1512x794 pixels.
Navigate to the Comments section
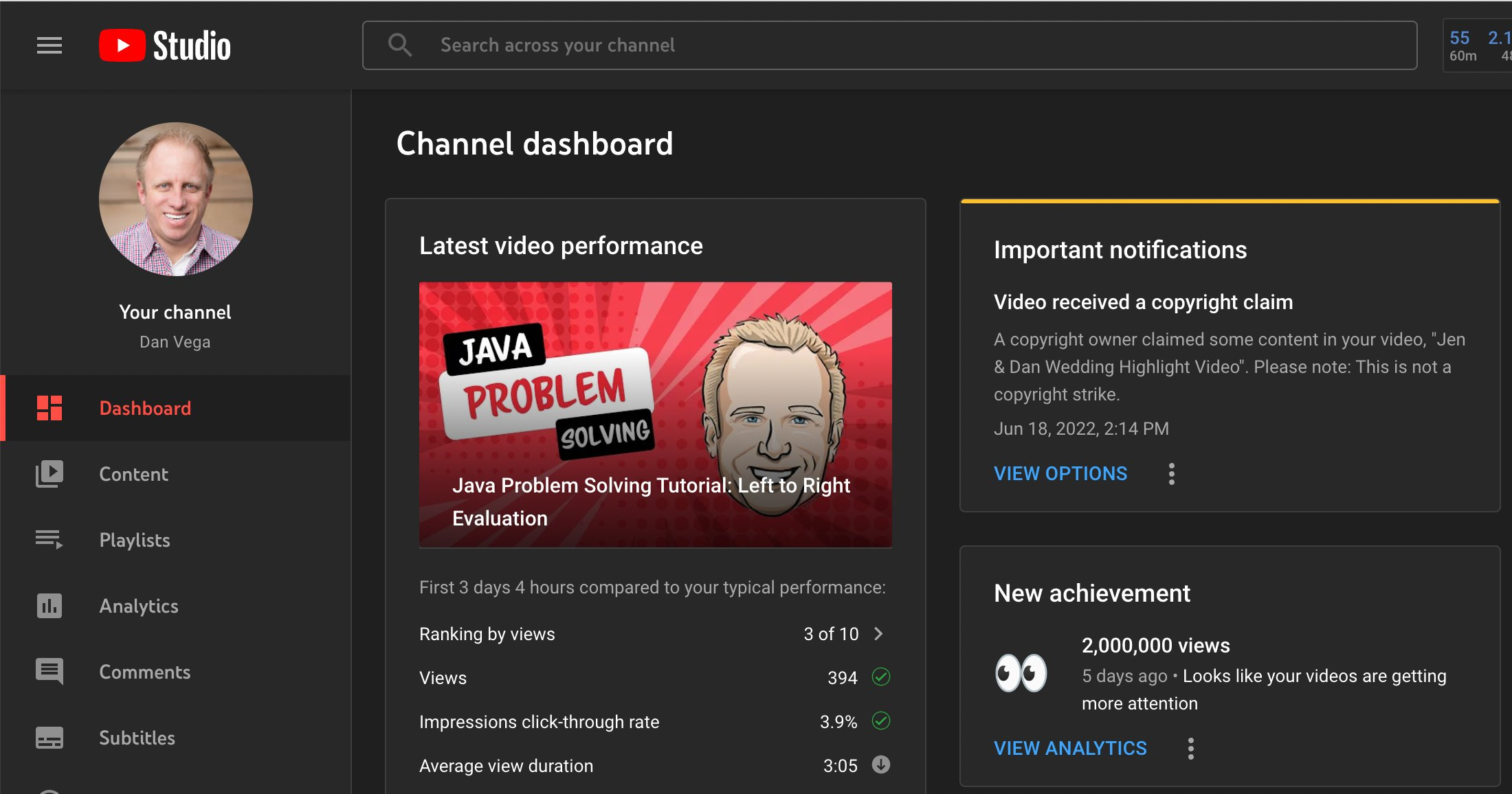[144, 672]
